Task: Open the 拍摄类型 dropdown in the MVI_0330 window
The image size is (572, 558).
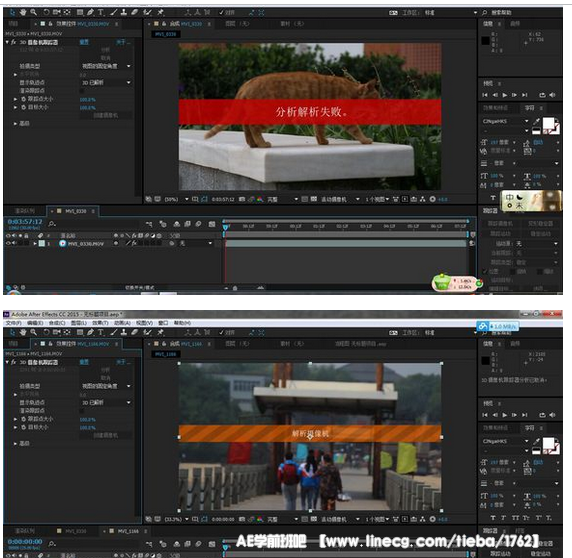Action: pos(106,66)
